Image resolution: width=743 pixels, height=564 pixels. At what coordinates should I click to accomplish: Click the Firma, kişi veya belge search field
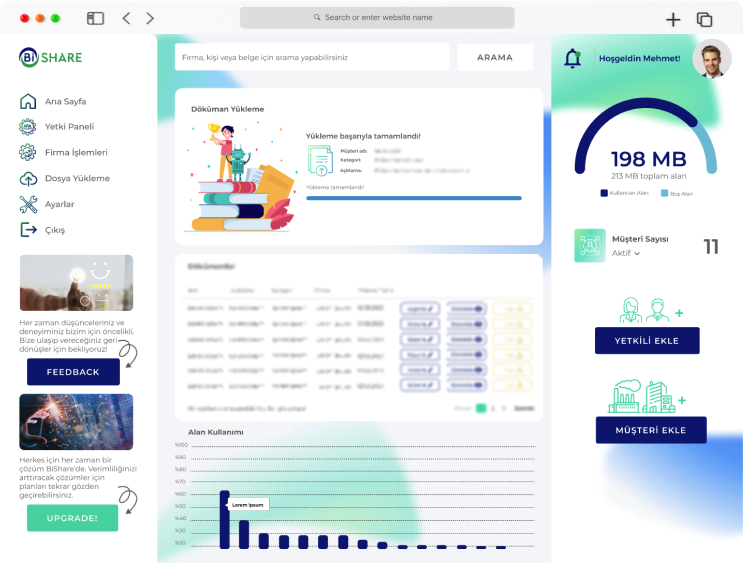312,57
